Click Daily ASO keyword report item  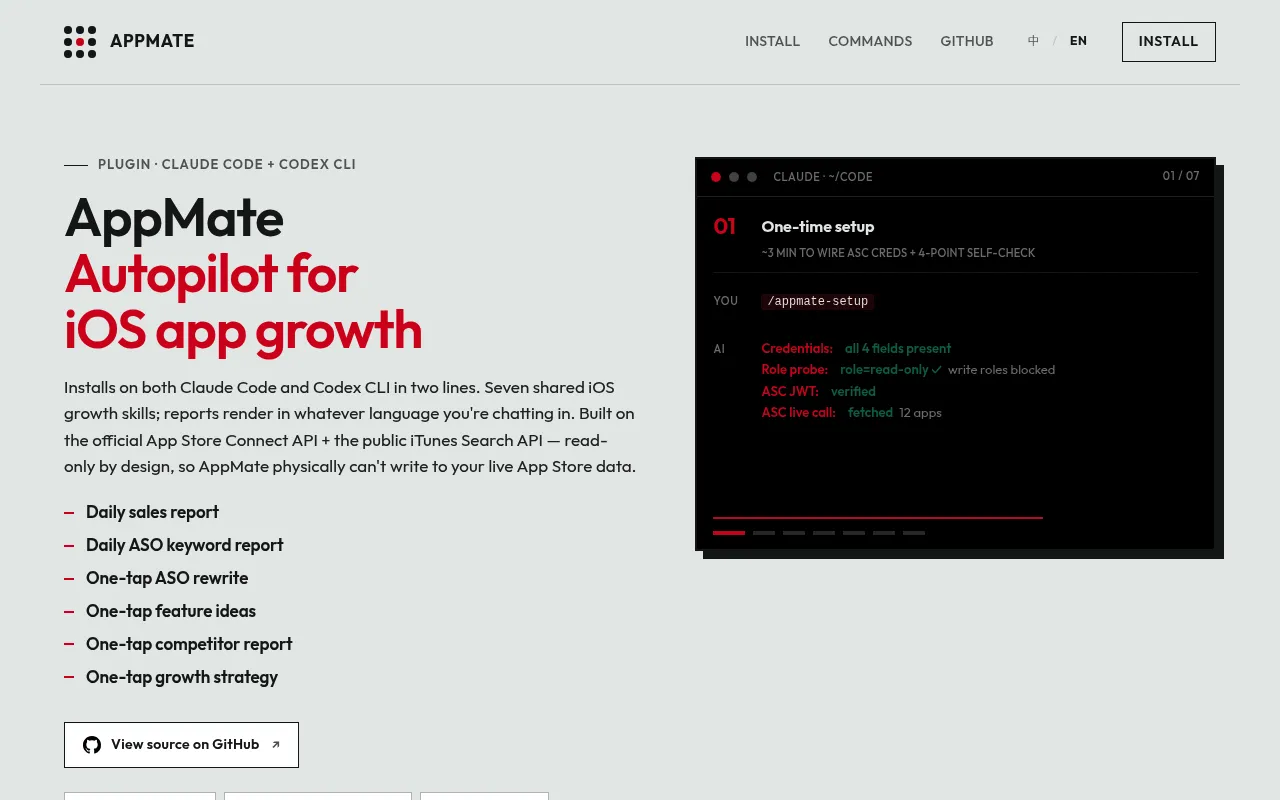click(x=185, y=545)
